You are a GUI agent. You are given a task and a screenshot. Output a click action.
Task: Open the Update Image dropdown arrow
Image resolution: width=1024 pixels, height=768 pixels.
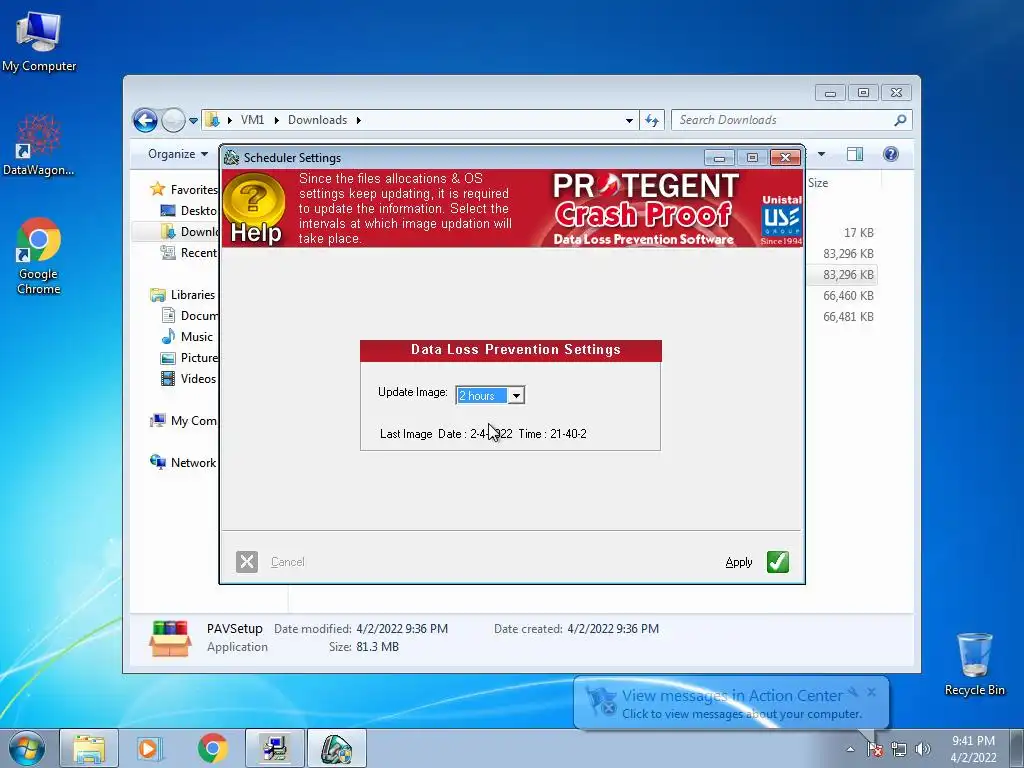(516, 395)
